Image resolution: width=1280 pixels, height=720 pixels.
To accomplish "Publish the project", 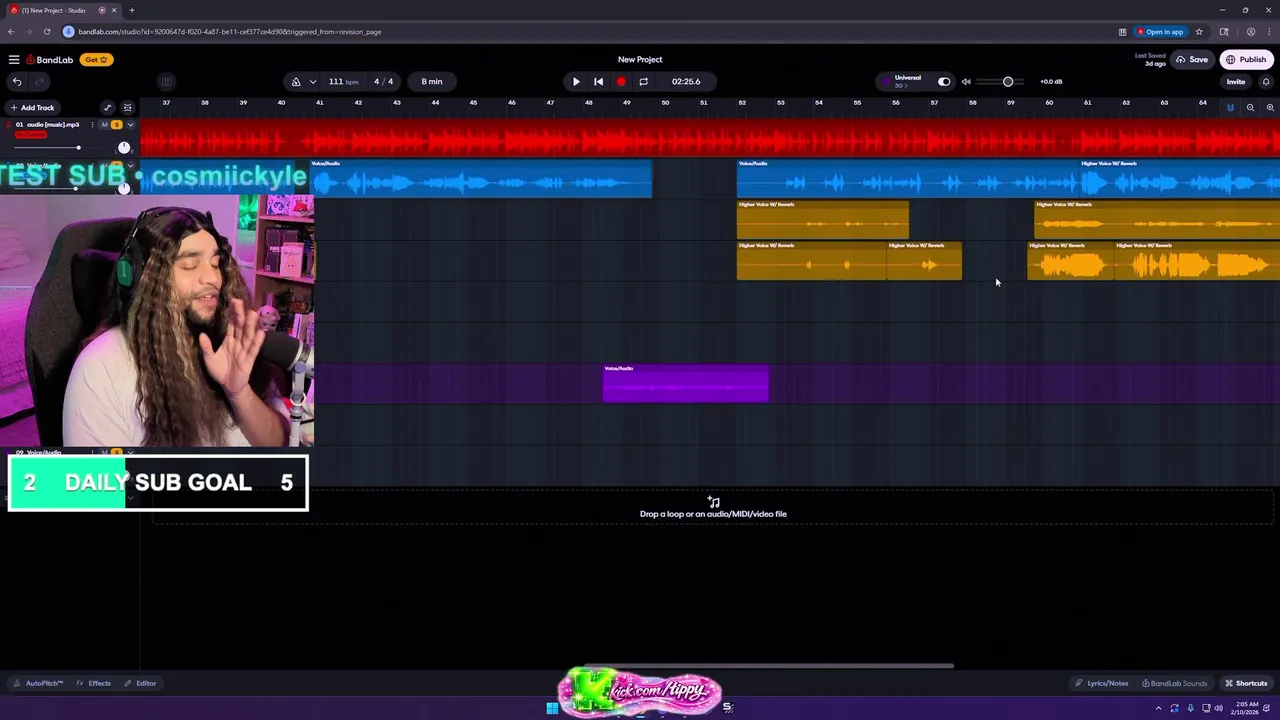I will tap(1246, 60).
